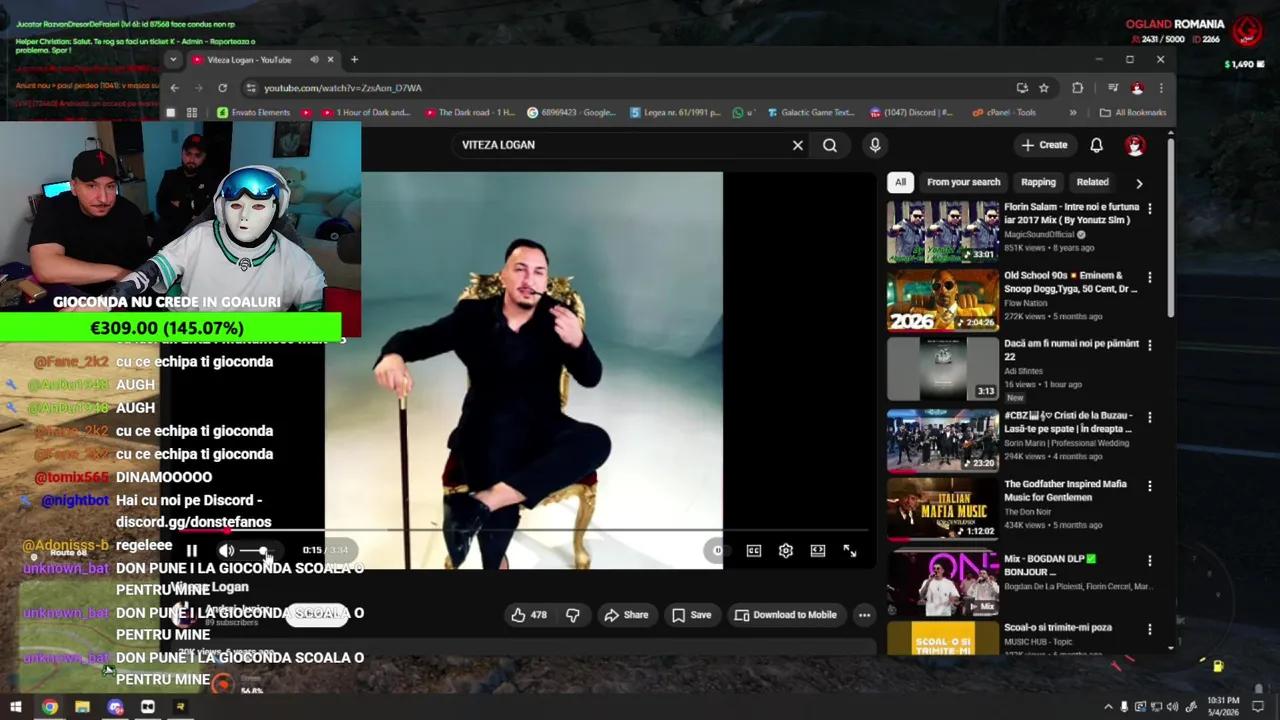Image resolution: width=1280 pixels, height=720 pixels.
Task: Mute the Viteza Logan tab audio
Action: 314,60
